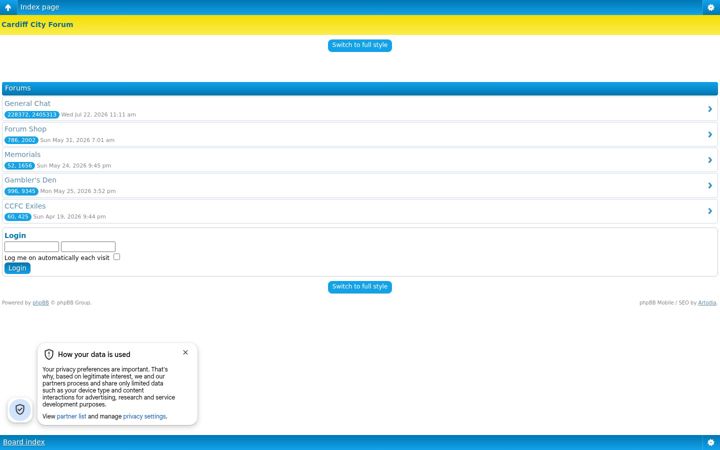This screenshot has width=720, height=450.
Task: Click the bottom 'Switch to full style' button
Action: [x=360, y=287]
